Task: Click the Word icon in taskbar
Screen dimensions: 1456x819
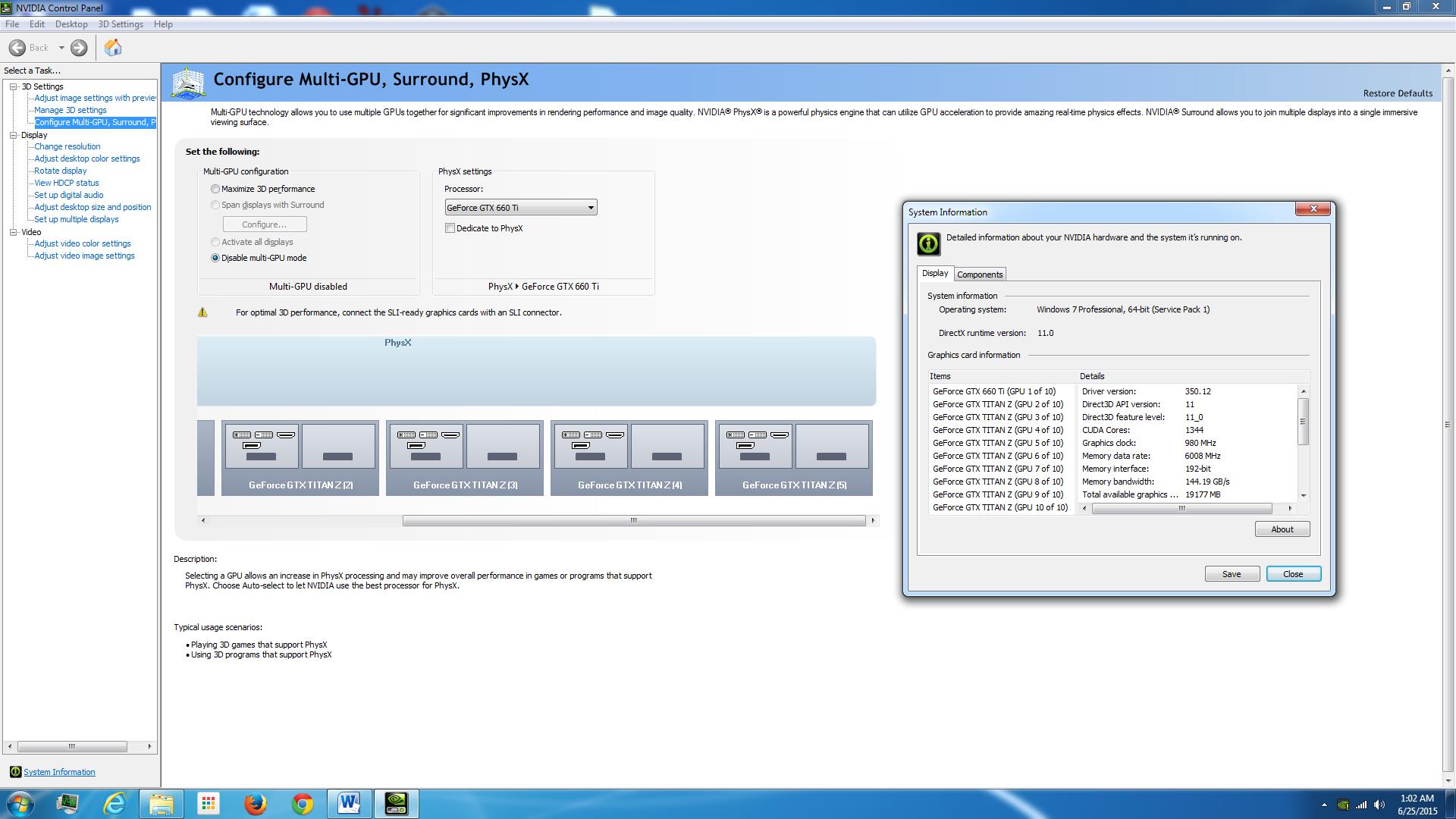Action: pyautogui.click(x=350, y=804)
